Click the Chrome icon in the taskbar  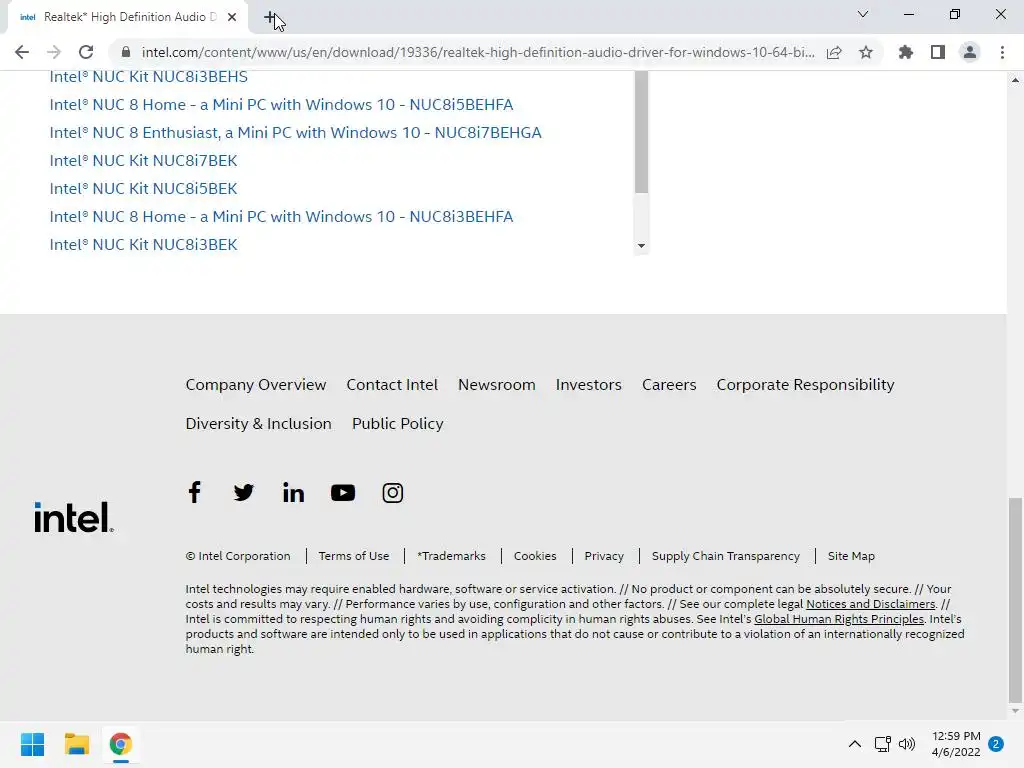tap(120, 744)
